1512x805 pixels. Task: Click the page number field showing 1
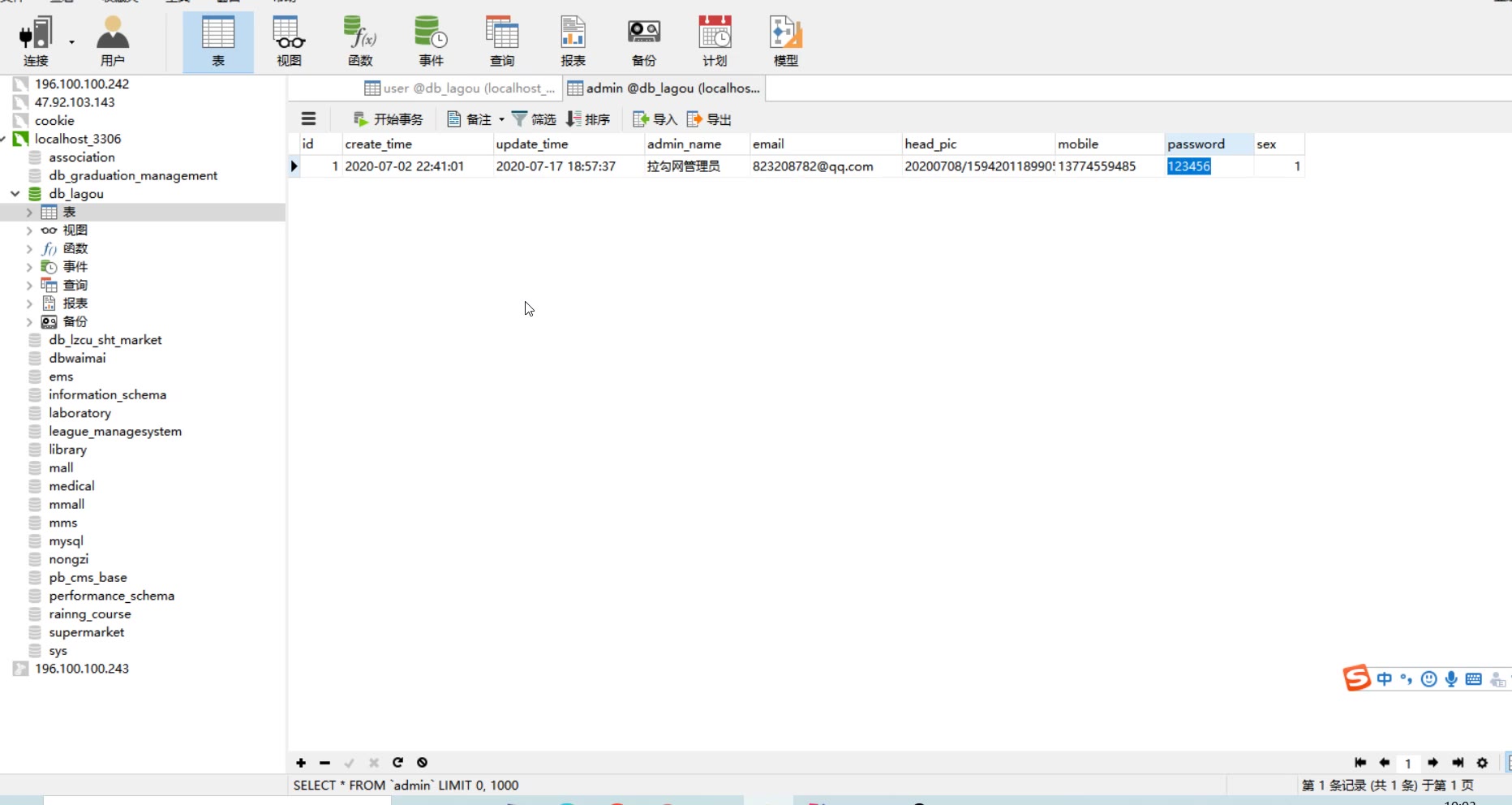pos(1408,764)
